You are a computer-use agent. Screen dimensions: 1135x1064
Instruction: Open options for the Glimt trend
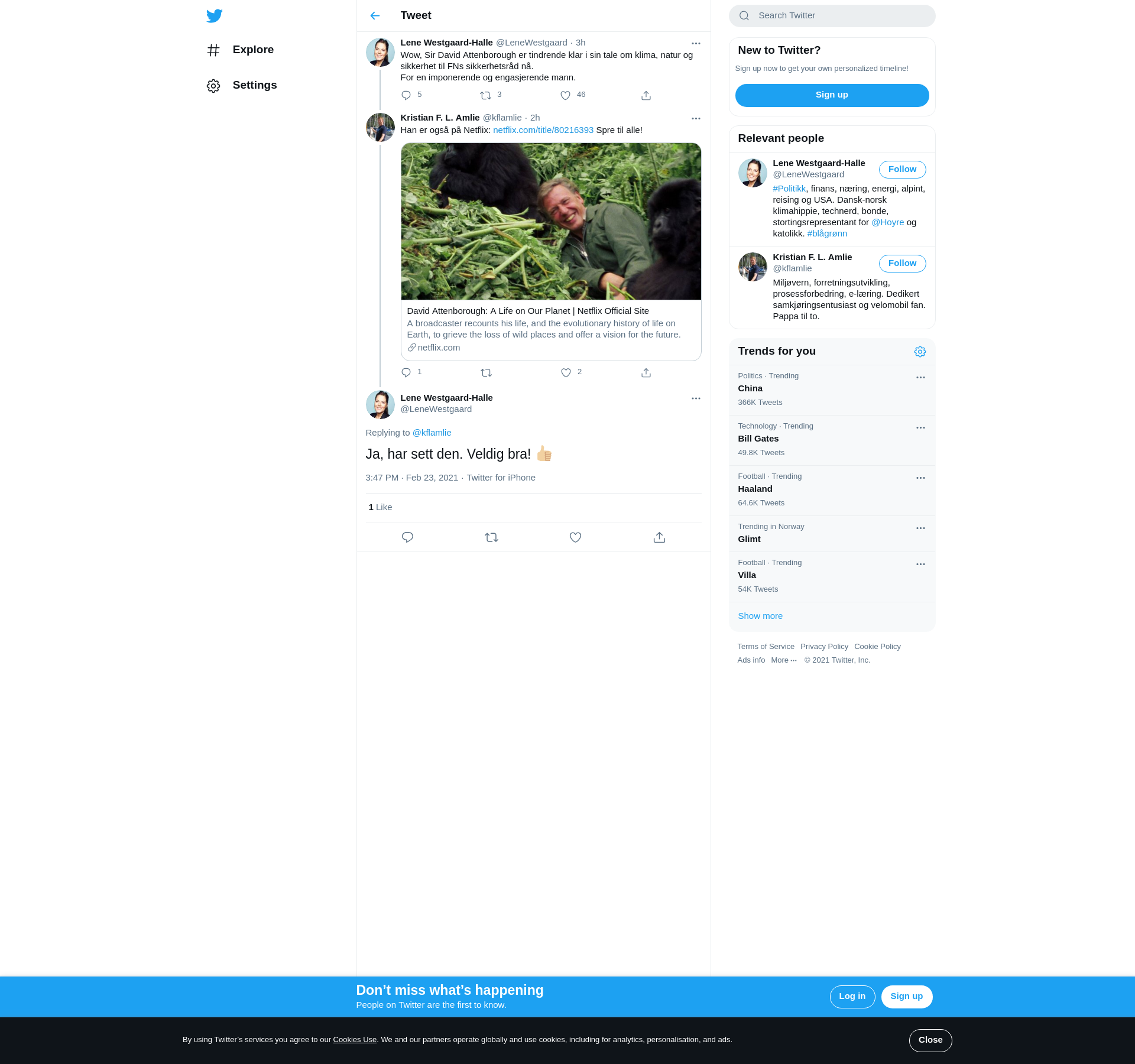920,528
